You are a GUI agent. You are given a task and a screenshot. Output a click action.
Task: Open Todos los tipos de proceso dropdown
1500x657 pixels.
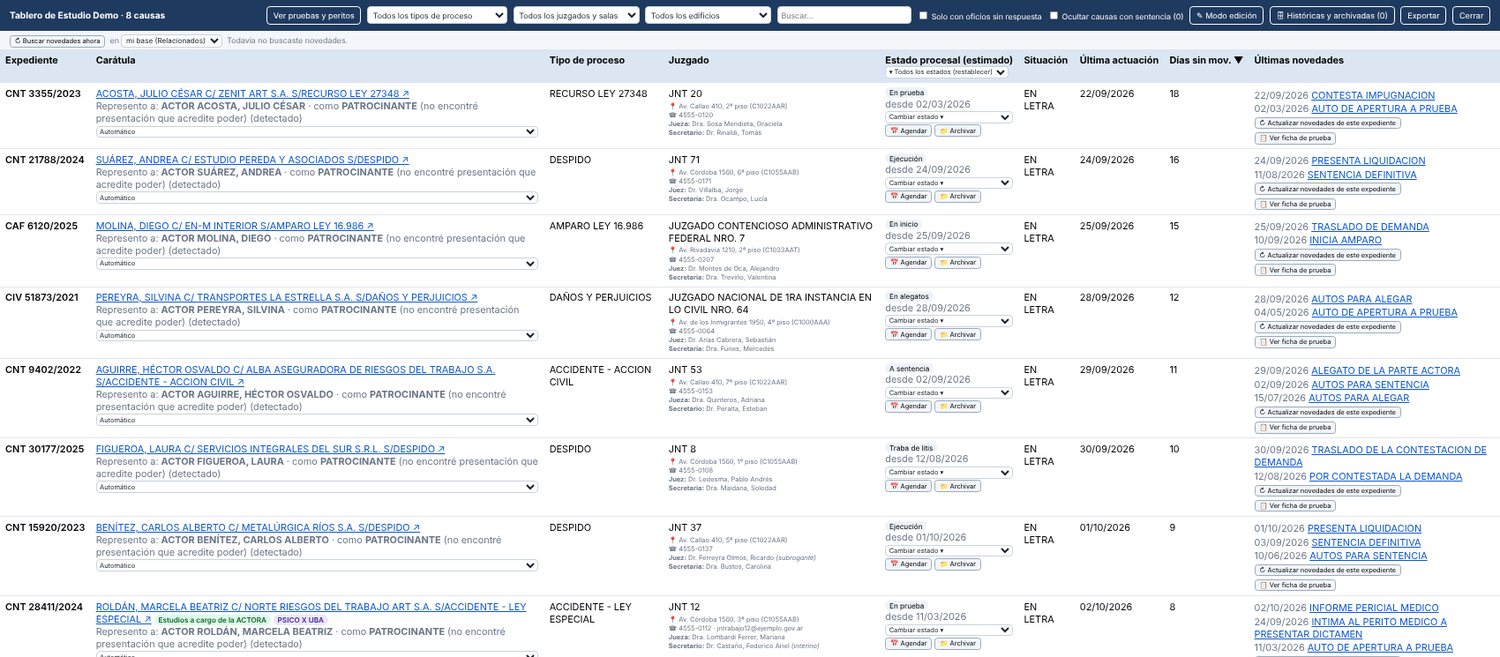tap(437, 16)
